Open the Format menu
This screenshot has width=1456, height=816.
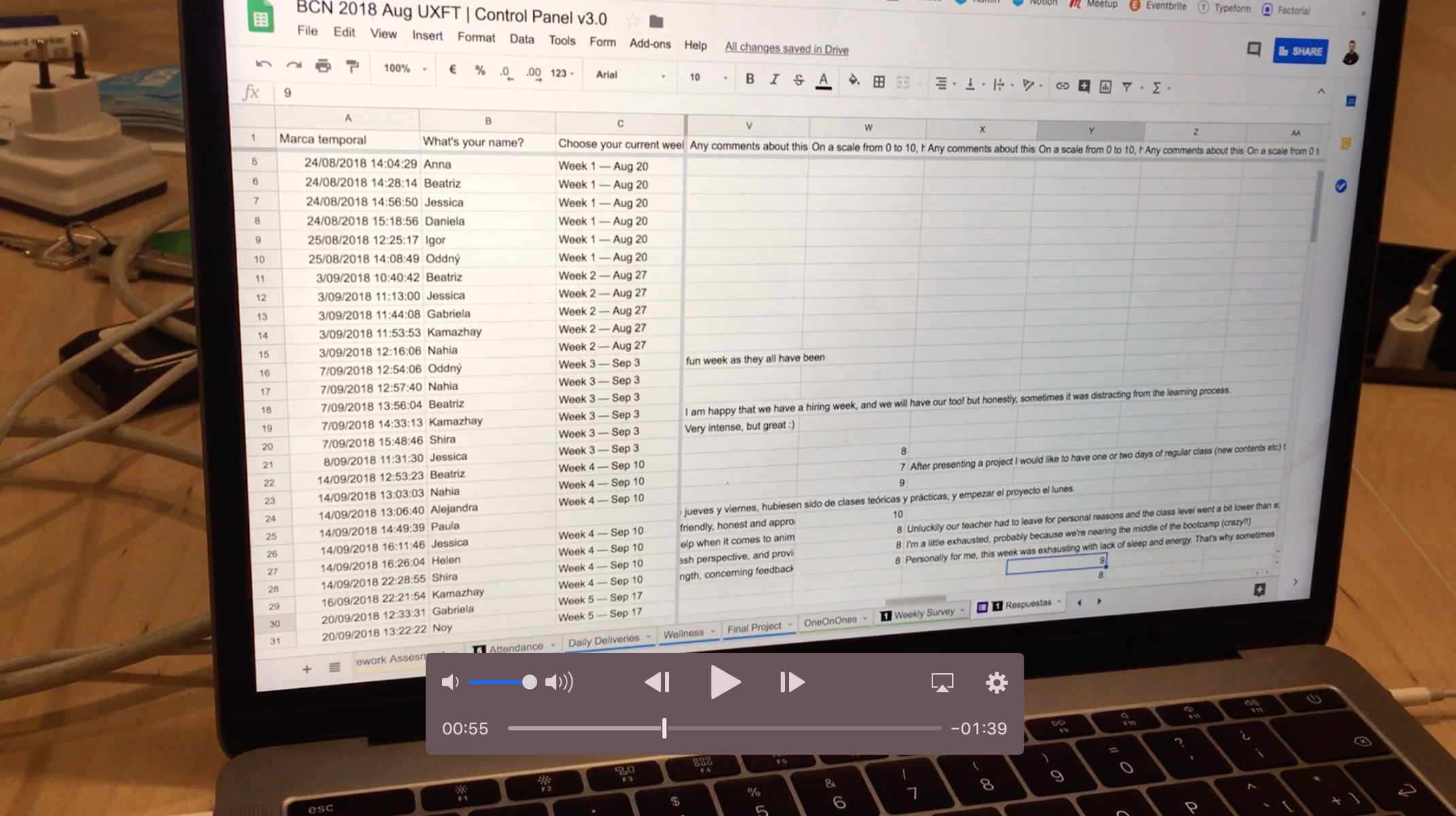pyautogui.click(x=476, y=37)
